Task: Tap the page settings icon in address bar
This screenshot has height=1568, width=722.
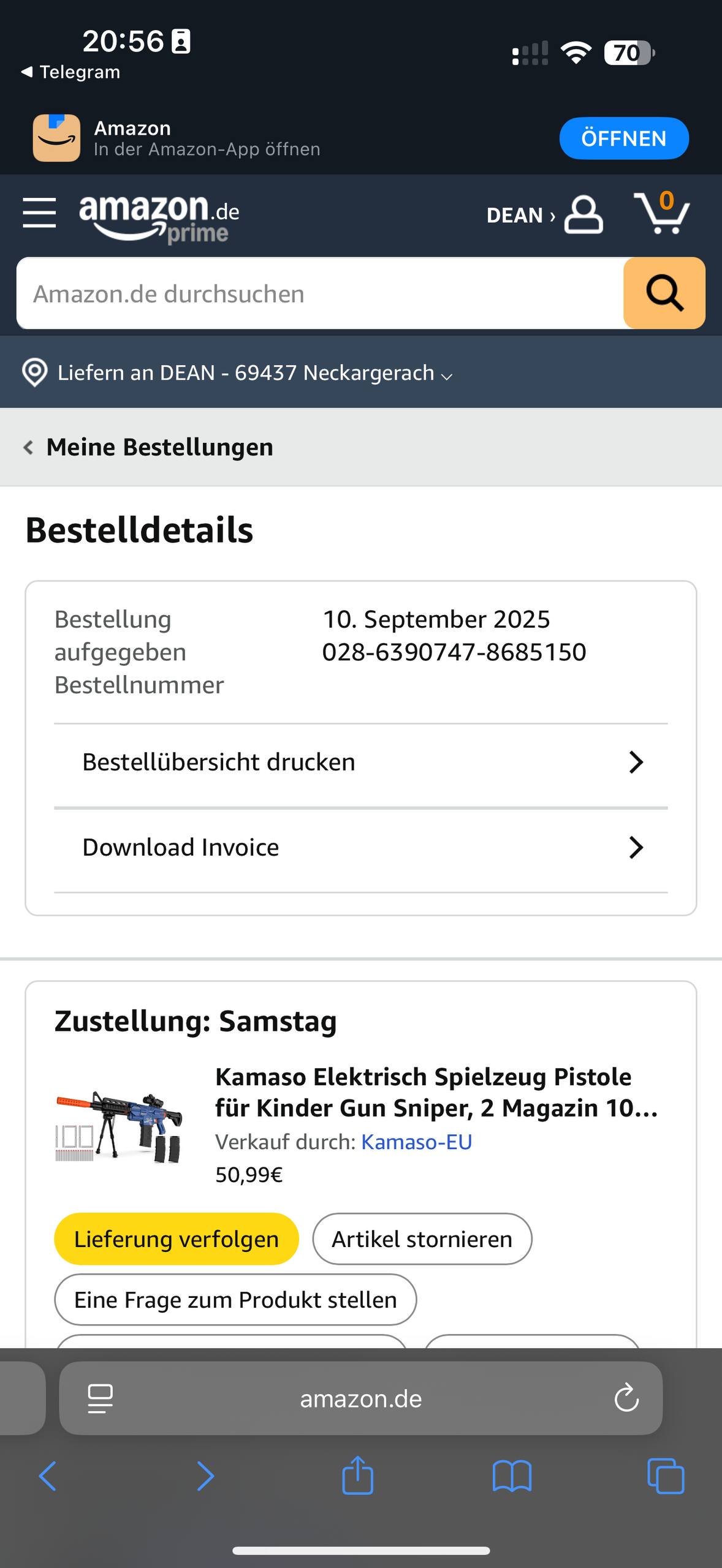Action: 101,1398
